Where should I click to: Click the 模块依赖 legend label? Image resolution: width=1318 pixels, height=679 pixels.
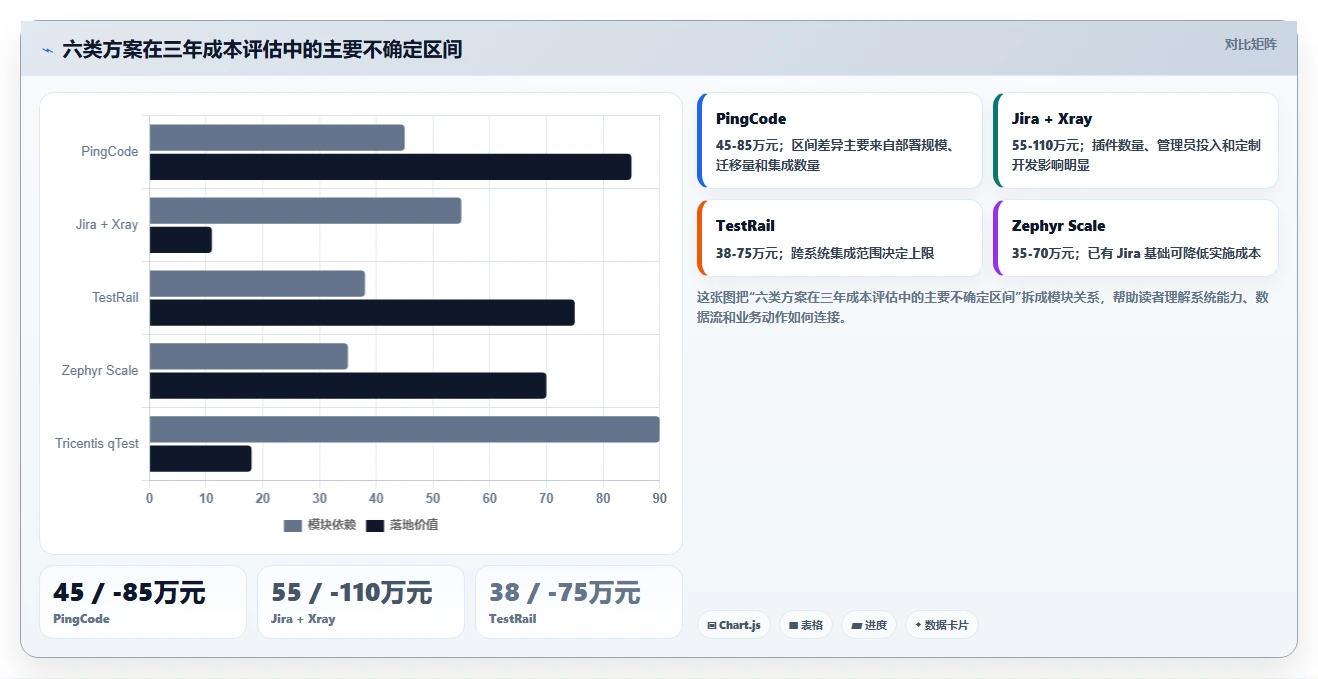(331, 525)
